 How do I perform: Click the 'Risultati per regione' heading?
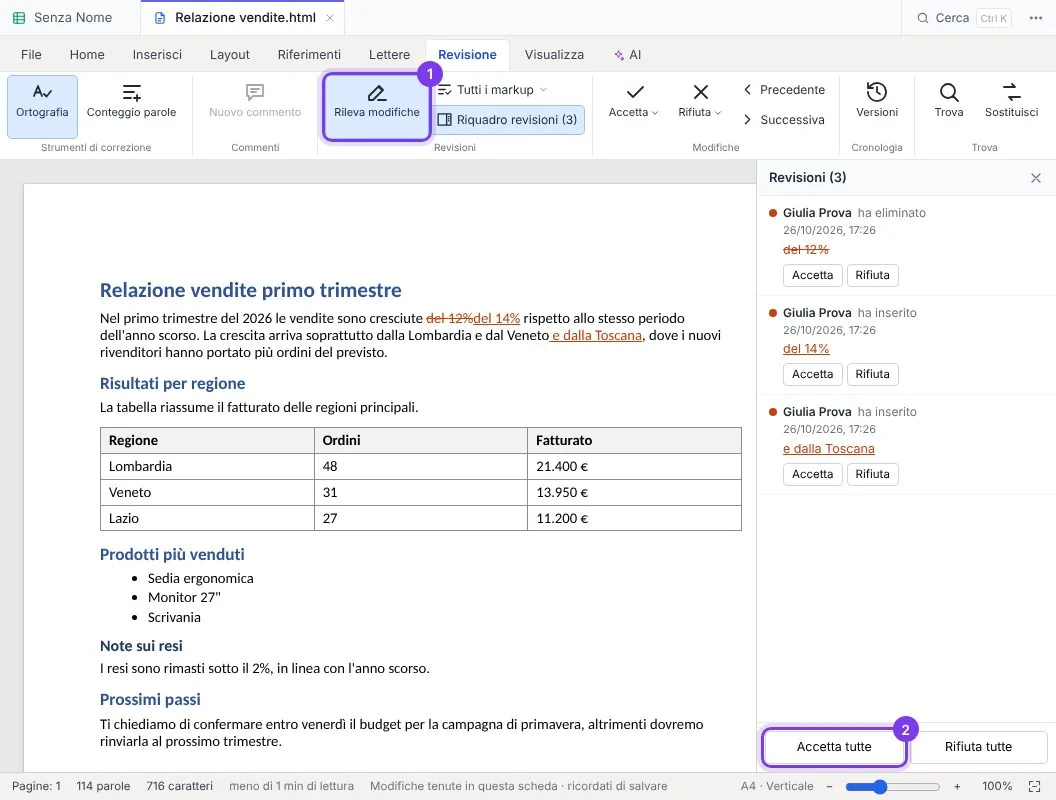pyautogui.click(x=172, y=384)
